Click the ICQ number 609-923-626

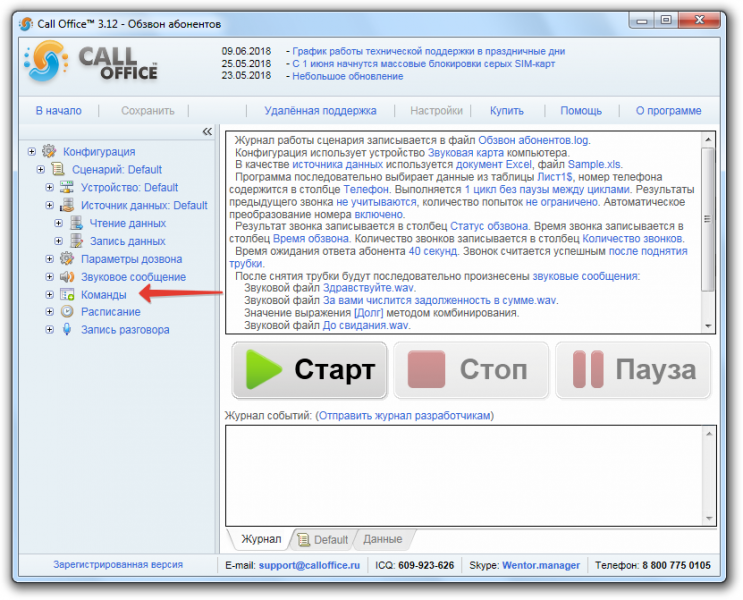click(426, 565)
